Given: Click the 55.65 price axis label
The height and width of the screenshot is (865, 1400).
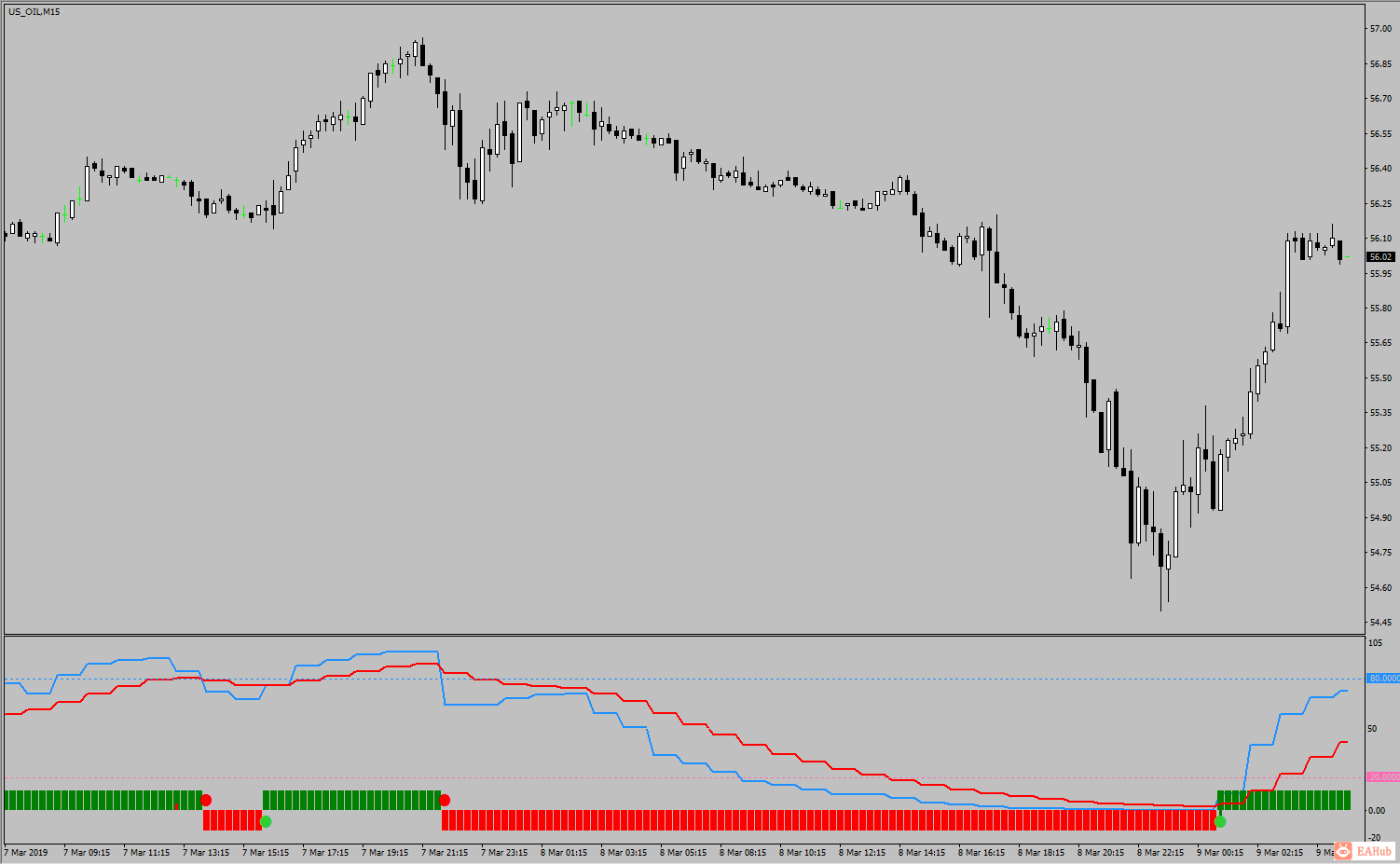Looking at the screenshot, I should 1380,343.
